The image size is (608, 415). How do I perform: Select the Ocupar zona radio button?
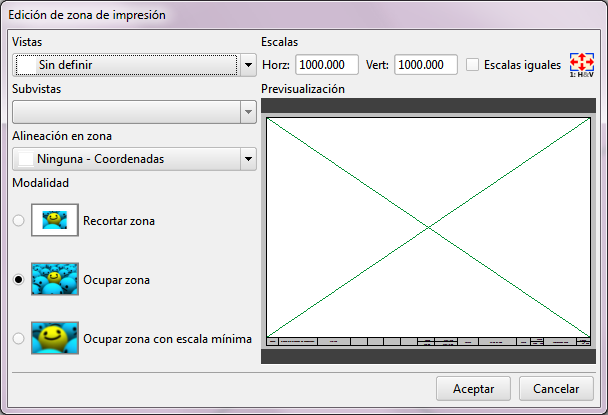[19, 281]
